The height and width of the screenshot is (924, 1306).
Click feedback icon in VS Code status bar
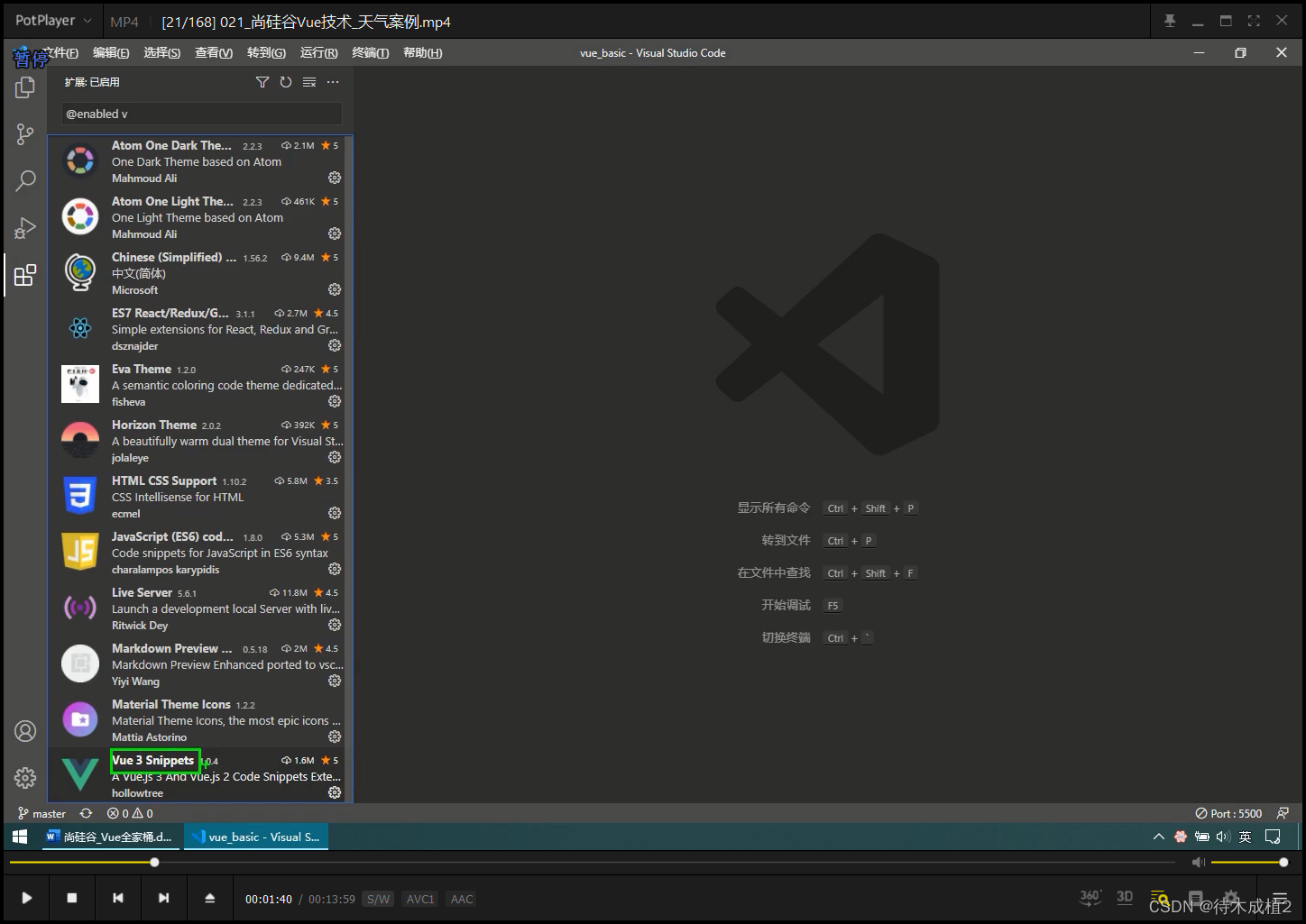pos(1283,813)
